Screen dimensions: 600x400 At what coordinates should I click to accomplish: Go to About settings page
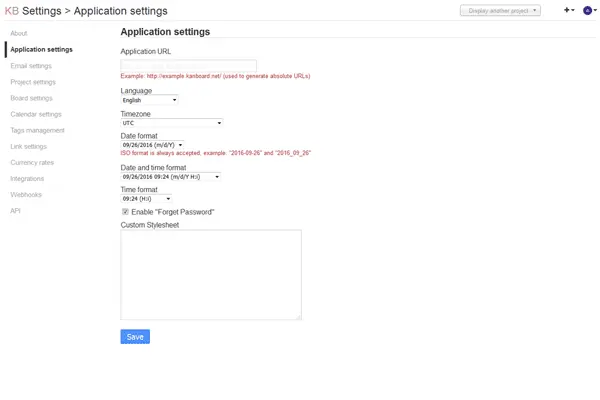click(19, 33)
